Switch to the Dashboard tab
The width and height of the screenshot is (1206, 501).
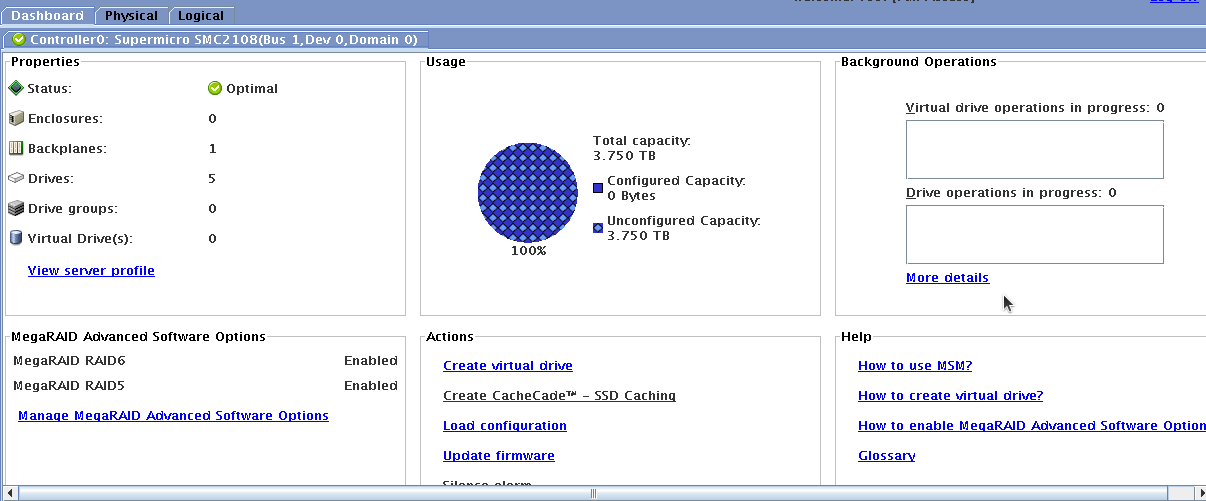point(47,15)
